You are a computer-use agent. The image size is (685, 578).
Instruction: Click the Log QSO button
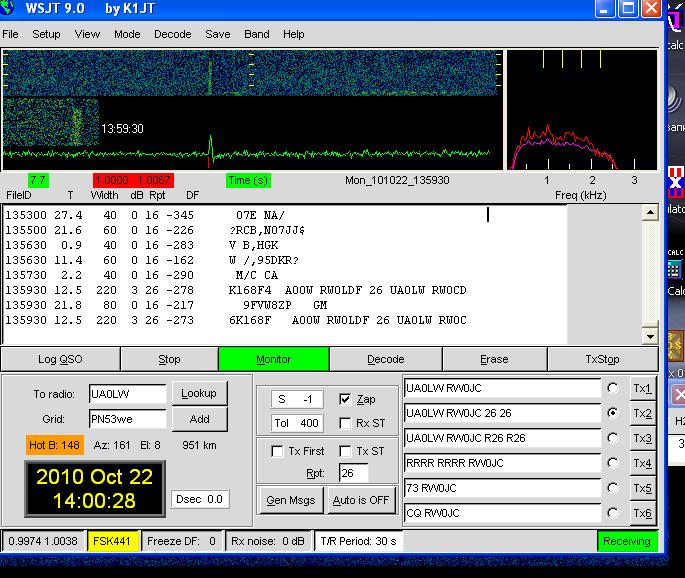pyautogui.click(x=60, y=359)
